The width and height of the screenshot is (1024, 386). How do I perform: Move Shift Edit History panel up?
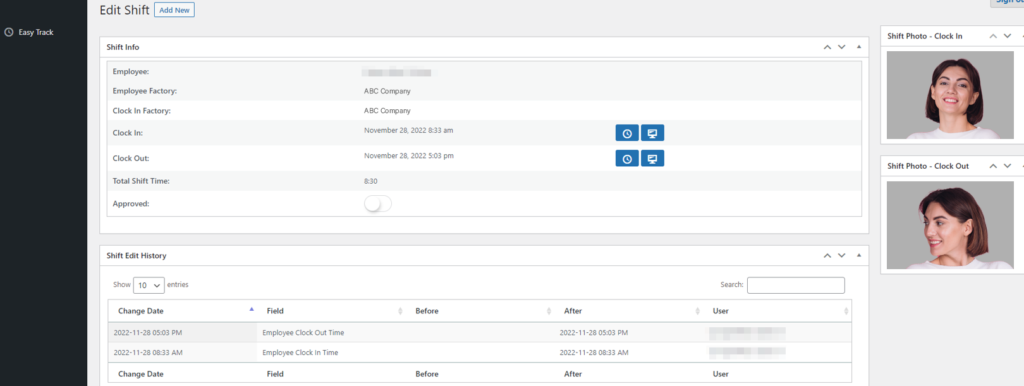click(x=827, y=255)
